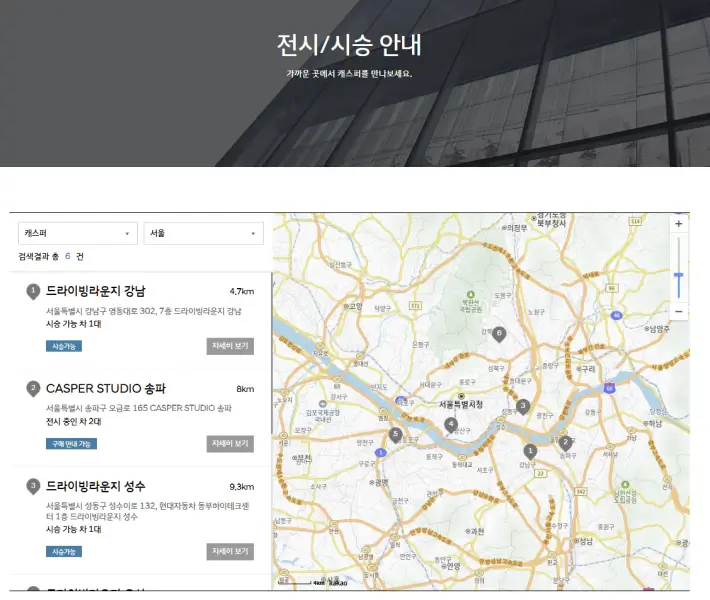Click zoom out minus button on map
The height and width of the screenshot is (600, 710).
coord(678,312)
